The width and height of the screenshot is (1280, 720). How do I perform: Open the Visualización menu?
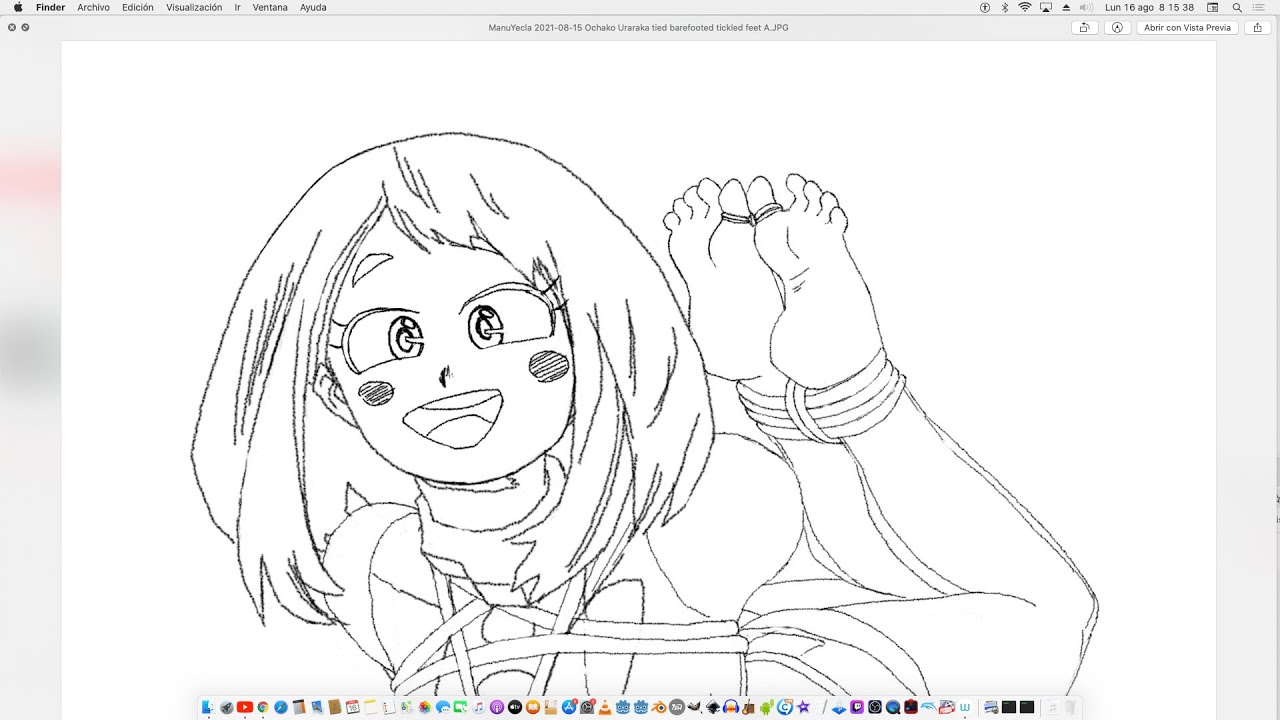[x=194, y=7]
